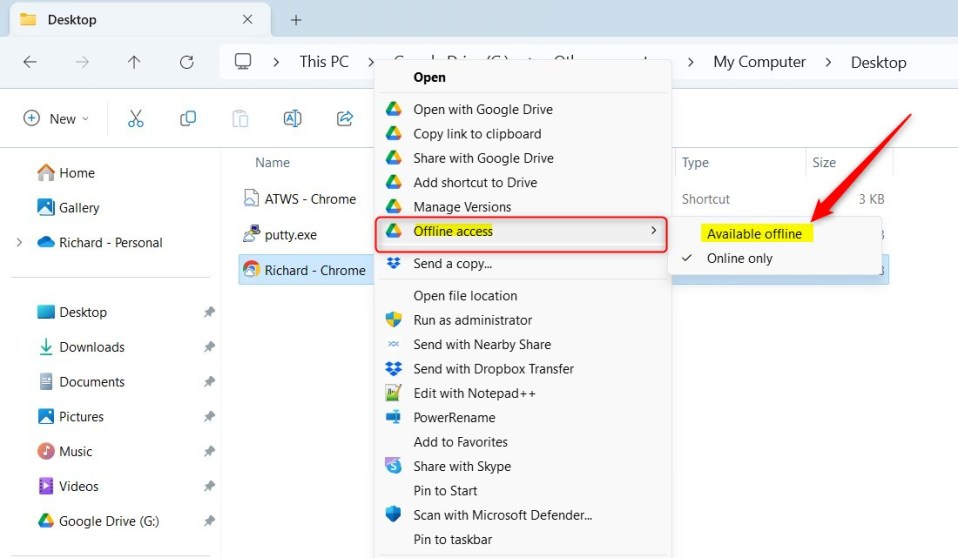Image resolution: width=958 pixels, height=558 pixels.
Task: Open Google Drive (G:) in sidebar
Action: 98,521
